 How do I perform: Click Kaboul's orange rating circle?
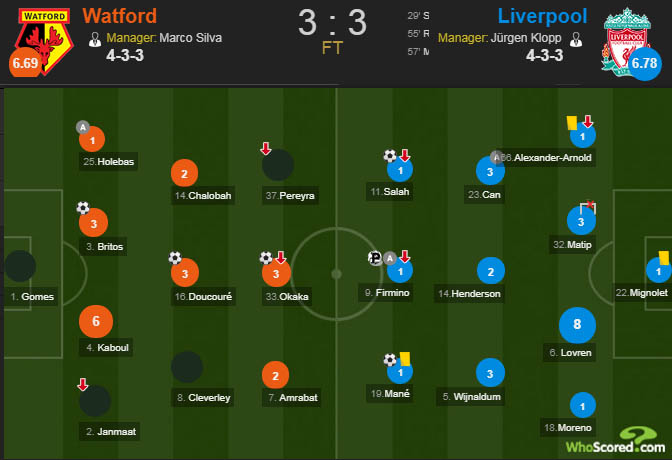96,321
